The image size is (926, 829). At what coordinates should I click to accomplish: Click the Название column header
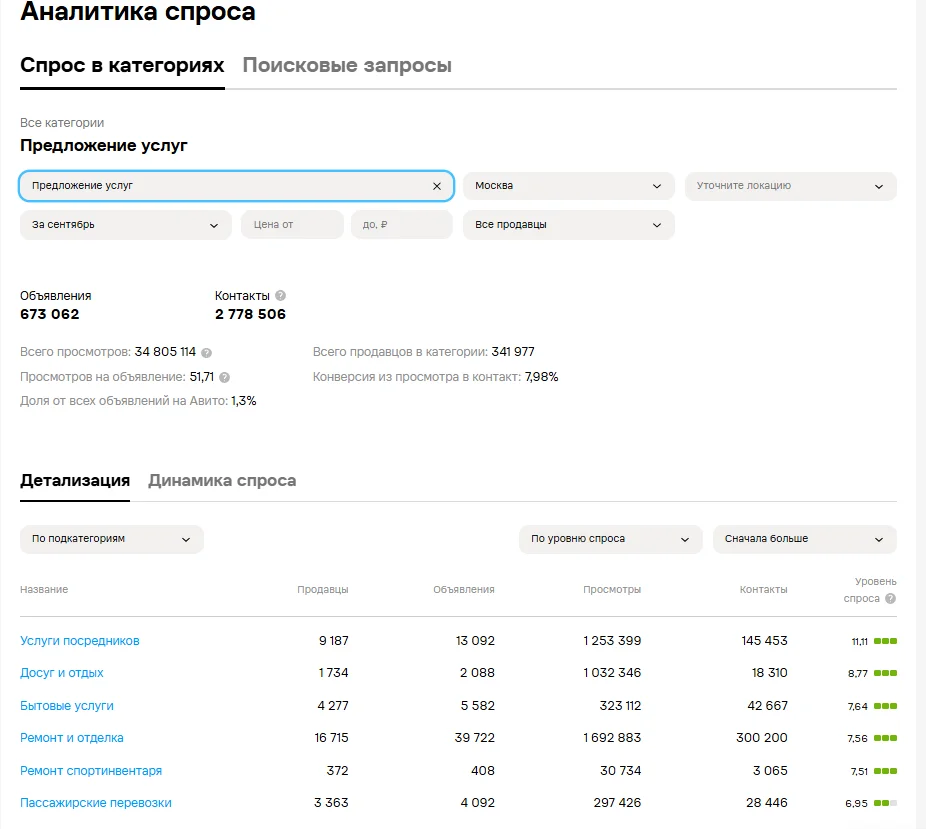(44, 589)
